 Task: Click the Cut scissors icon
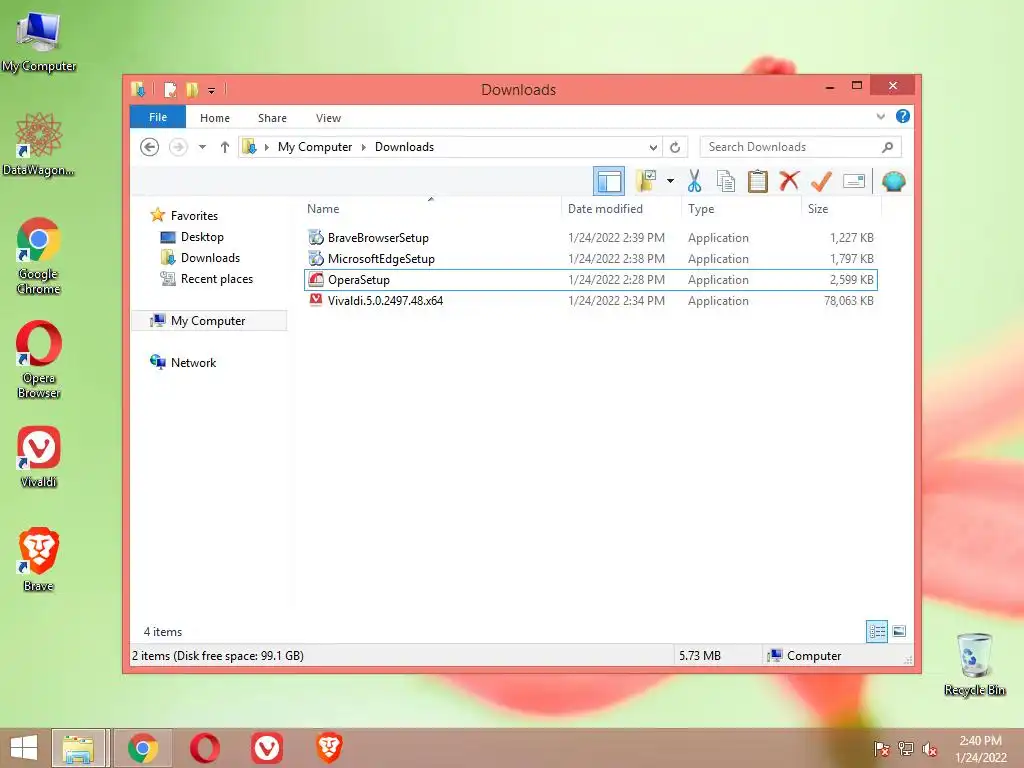694,181
